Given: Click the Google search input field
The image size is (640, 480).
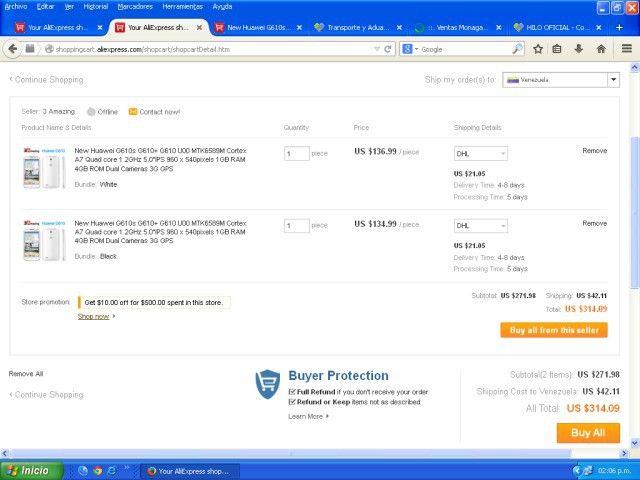Looking at the screenshot, I should pos(465,49).
